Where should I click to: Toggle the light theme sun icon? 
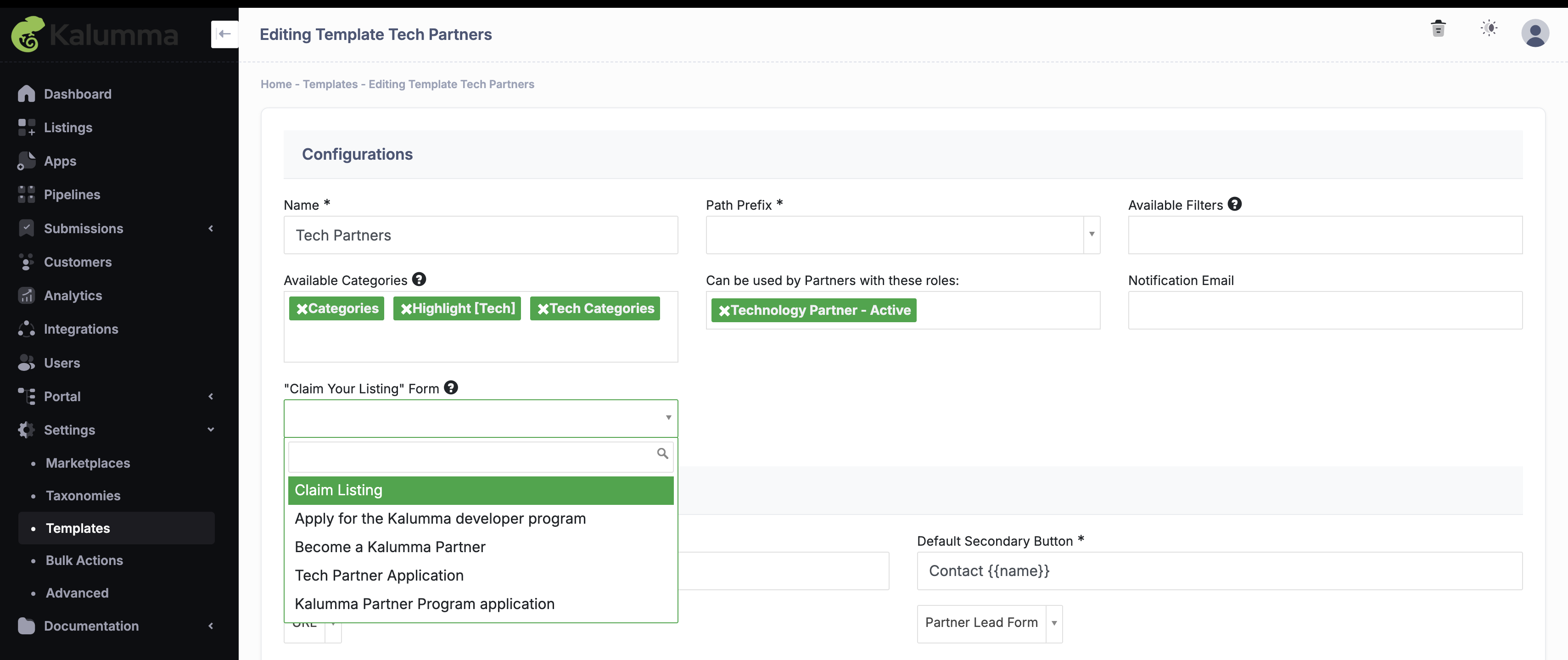(1489, 28)
